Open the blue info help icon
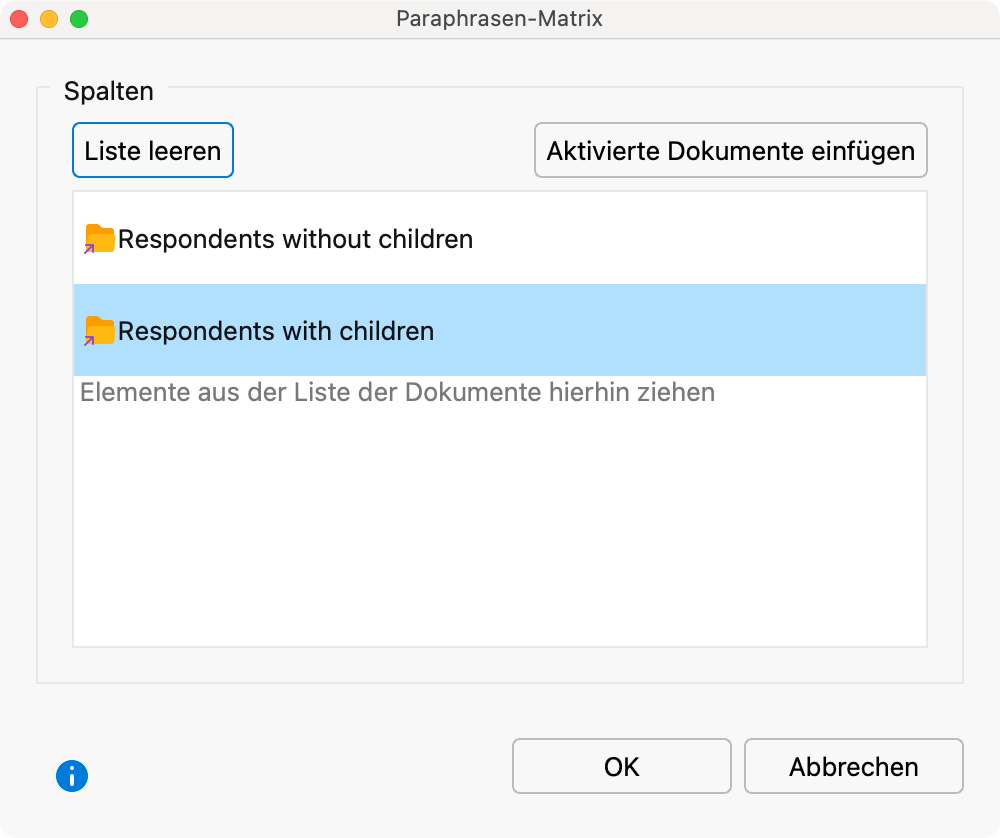 pos(72,776)
